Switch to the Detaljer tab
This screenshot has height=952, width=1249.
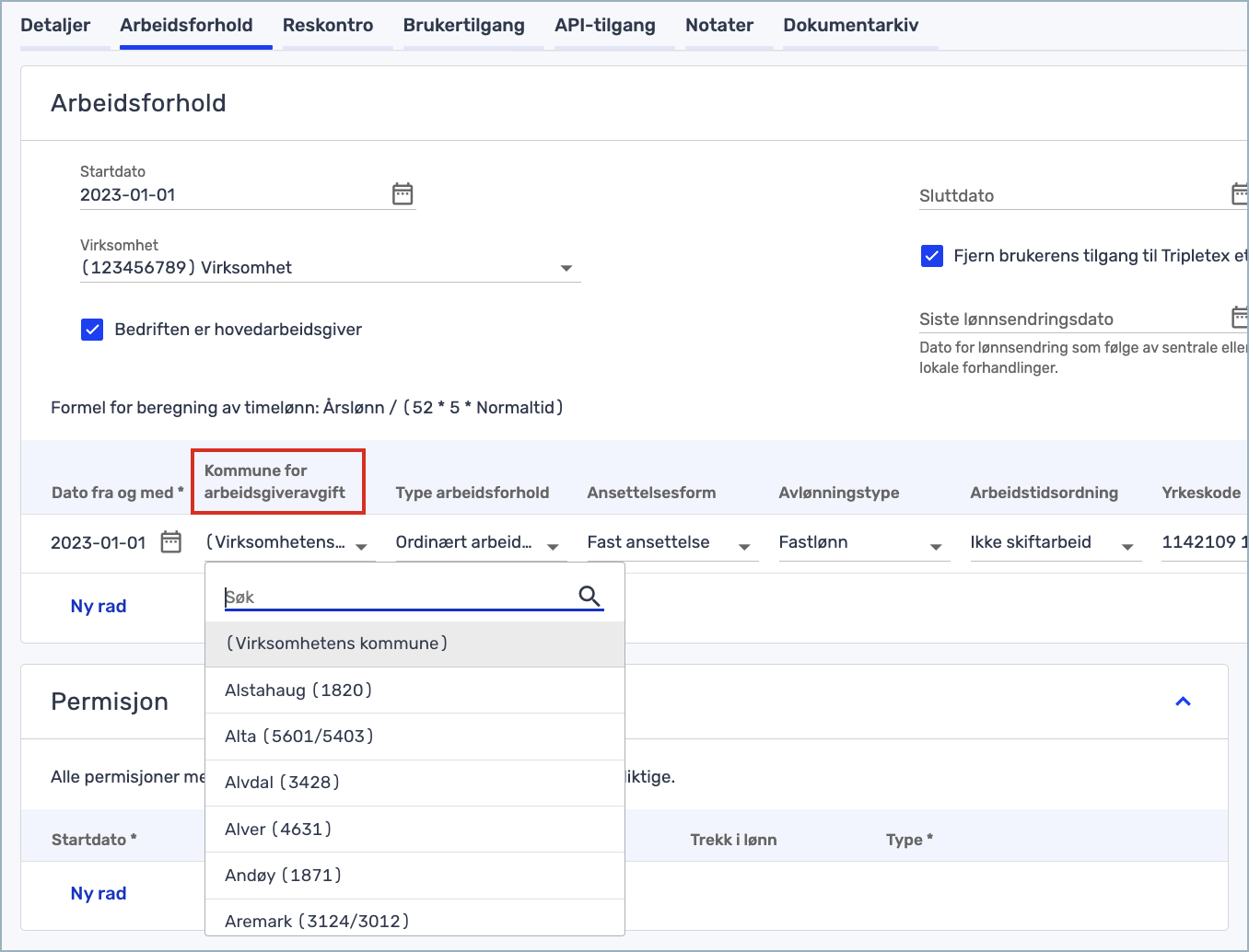pyautogui.click(x=55, y=26)
